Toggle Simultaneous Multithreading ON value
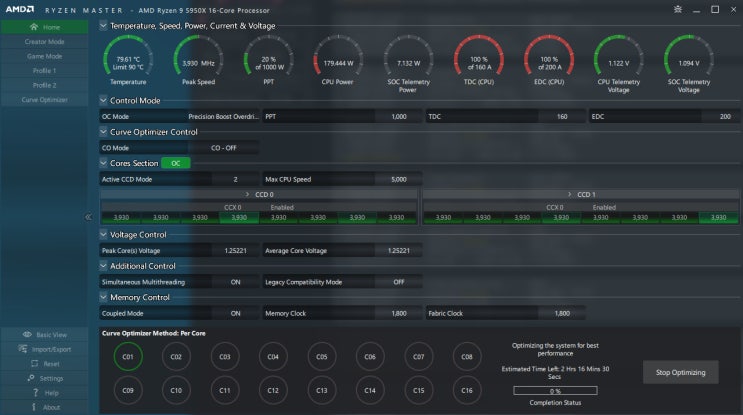The image size is (743, 415). coord(236,282)
